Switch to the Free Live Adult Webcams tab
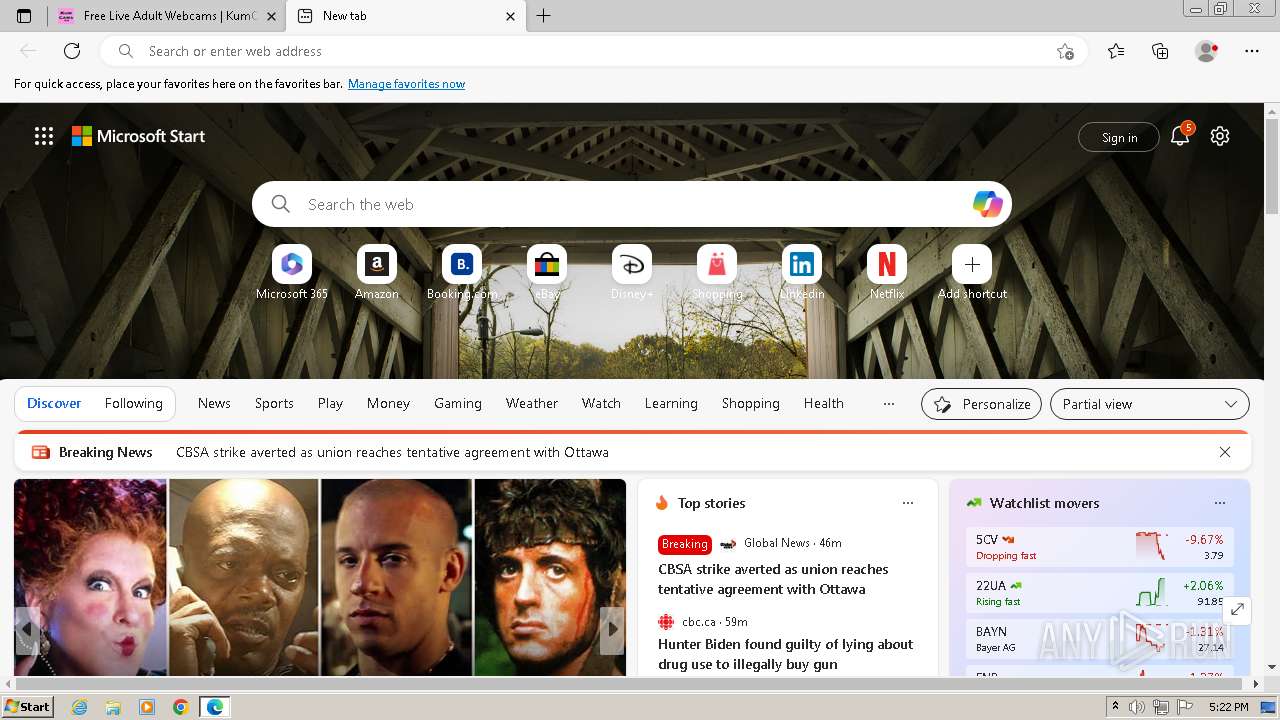 coord(166,16)
